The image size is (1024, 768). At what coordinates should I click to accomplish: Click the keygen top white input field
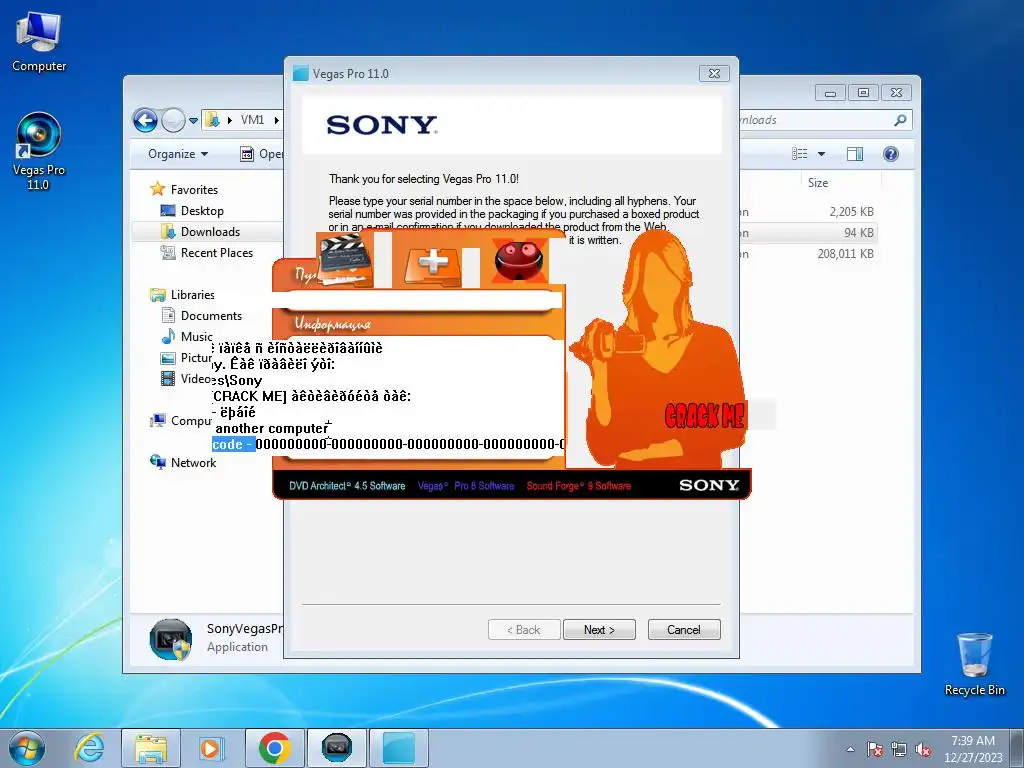[x=418, y=300]
